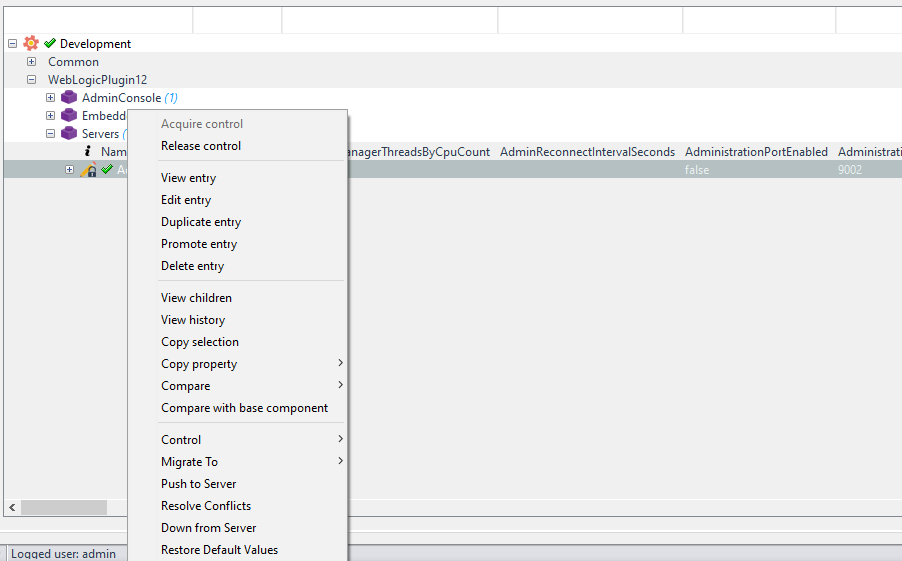Viewport: 902px width, 561px height.
Task: Open the Control submenu
Action: click(238, 440)
